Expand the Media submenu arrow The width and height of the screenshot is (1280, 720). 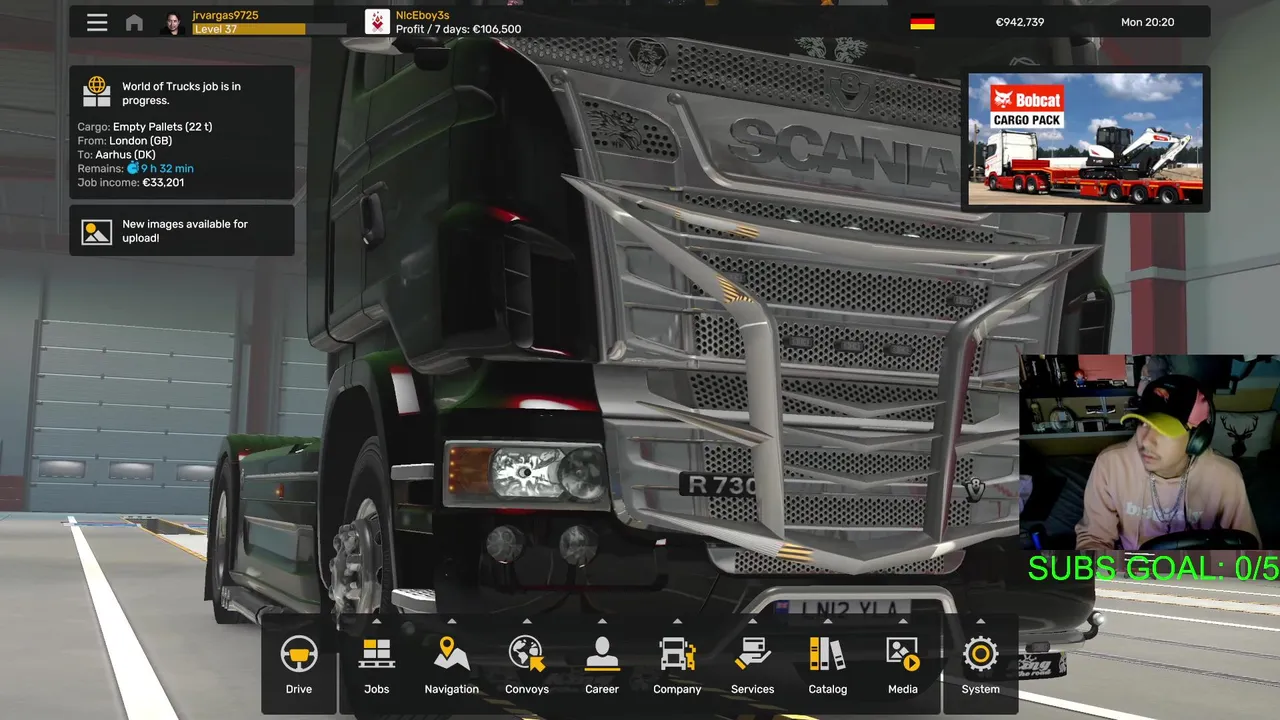(903, 621)
